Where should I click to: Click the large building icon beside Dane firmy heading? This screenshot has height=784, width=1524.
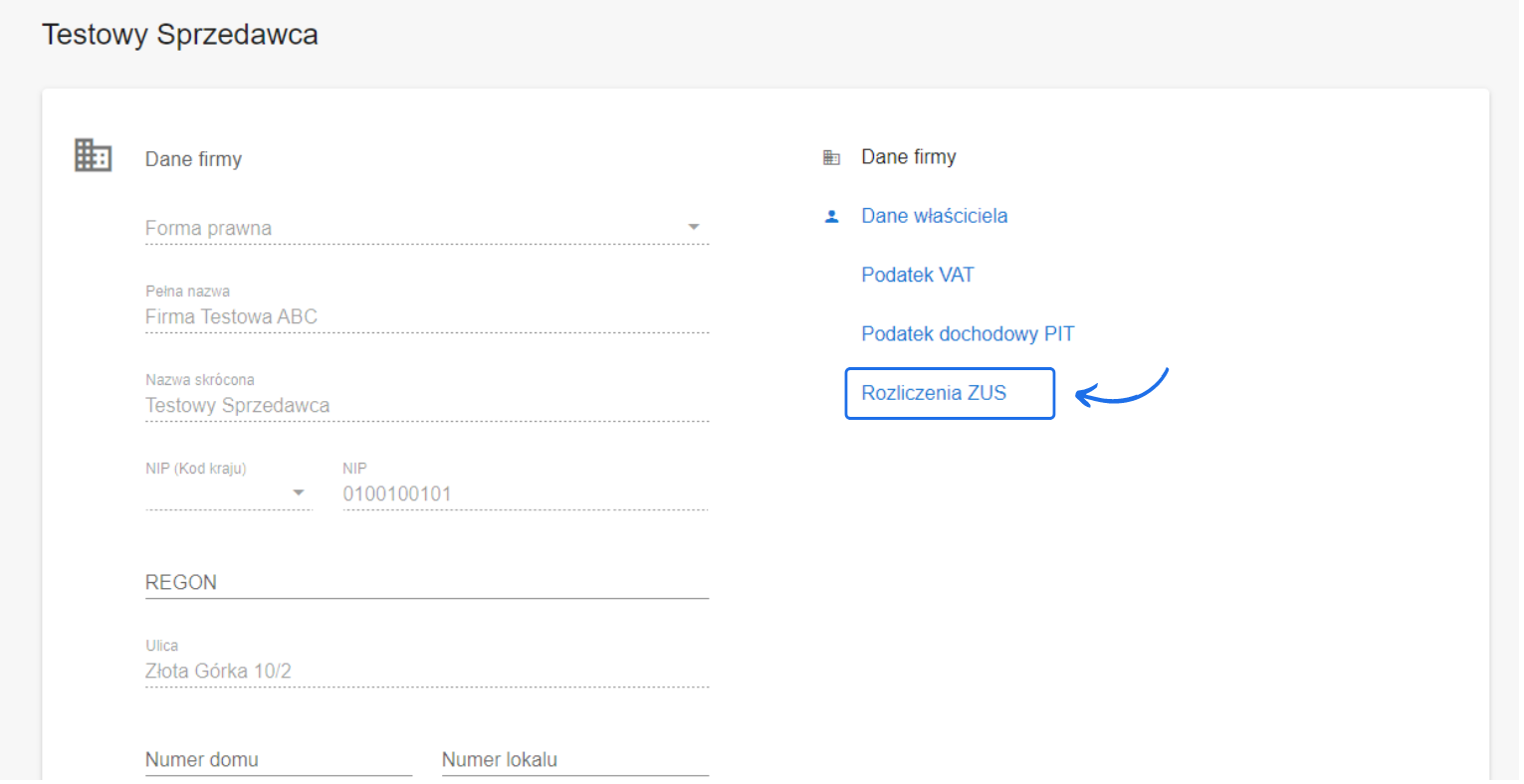click(93, 155)
